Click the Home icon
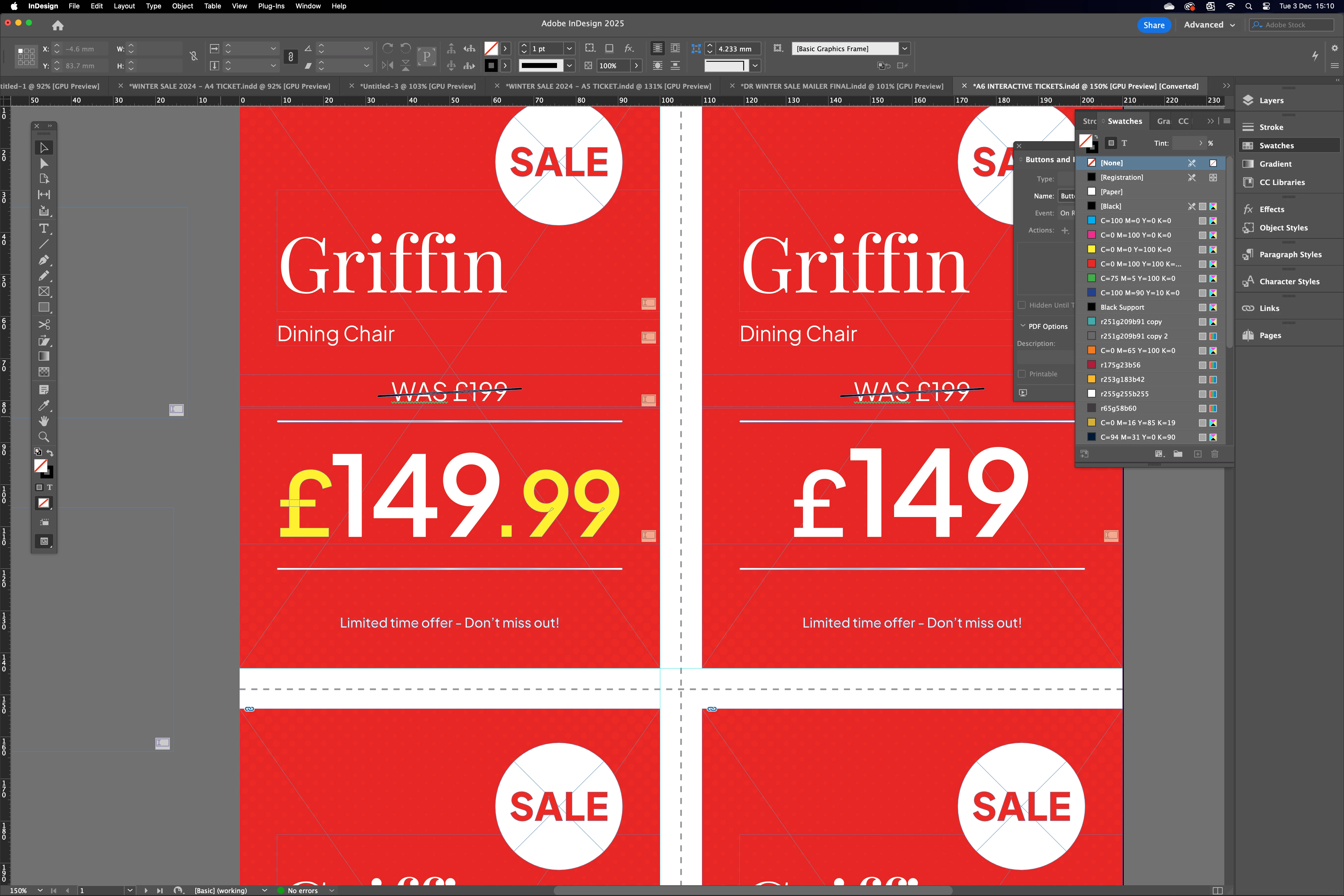1344x896 pixels. tap(58, 25)
